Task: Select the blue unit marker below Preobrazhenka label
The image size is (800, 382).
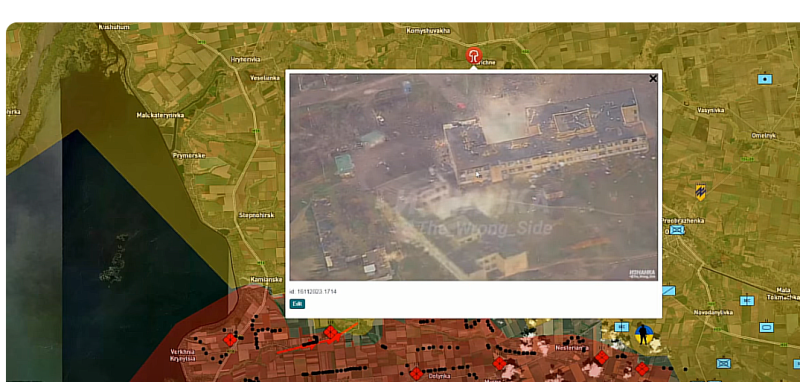Action: tap(677, 230)
